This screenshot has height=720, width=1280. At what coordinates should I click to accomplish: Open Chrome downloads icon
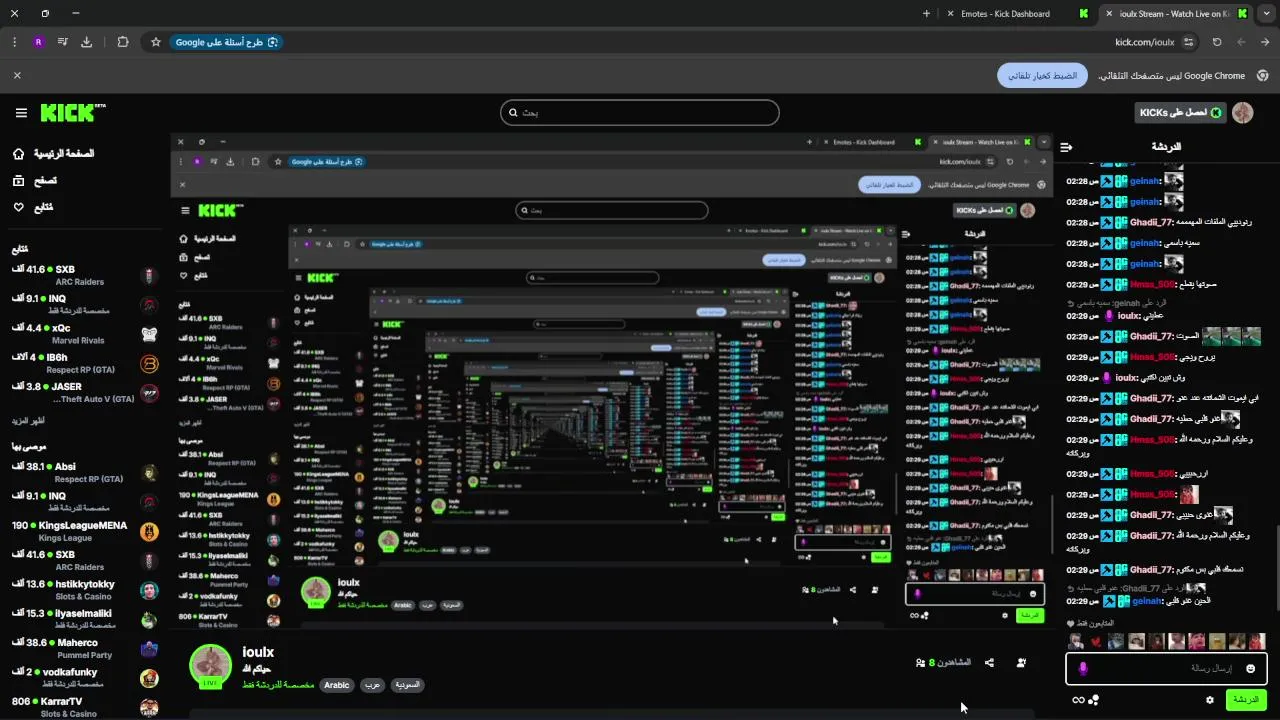click(x=86, y=42)
